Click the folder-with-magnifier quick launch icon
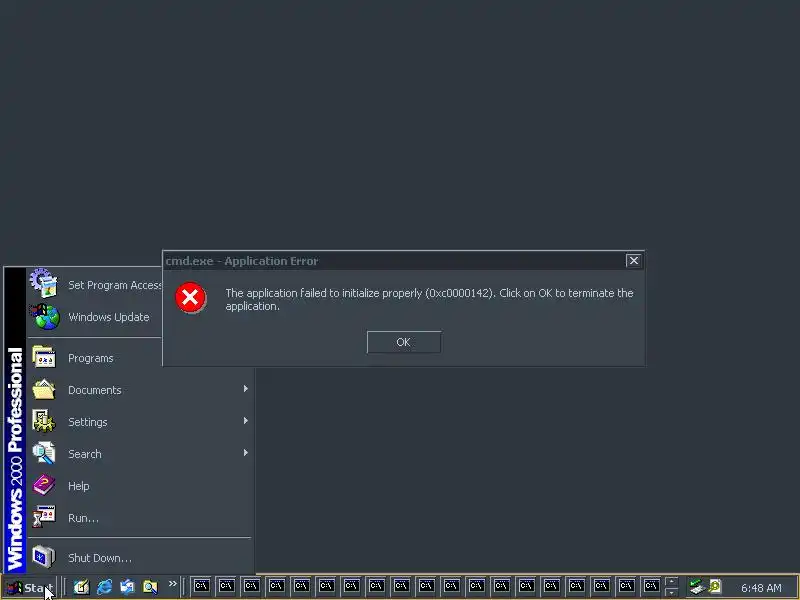Screen dimensions: 800x600 pos(150,587)
